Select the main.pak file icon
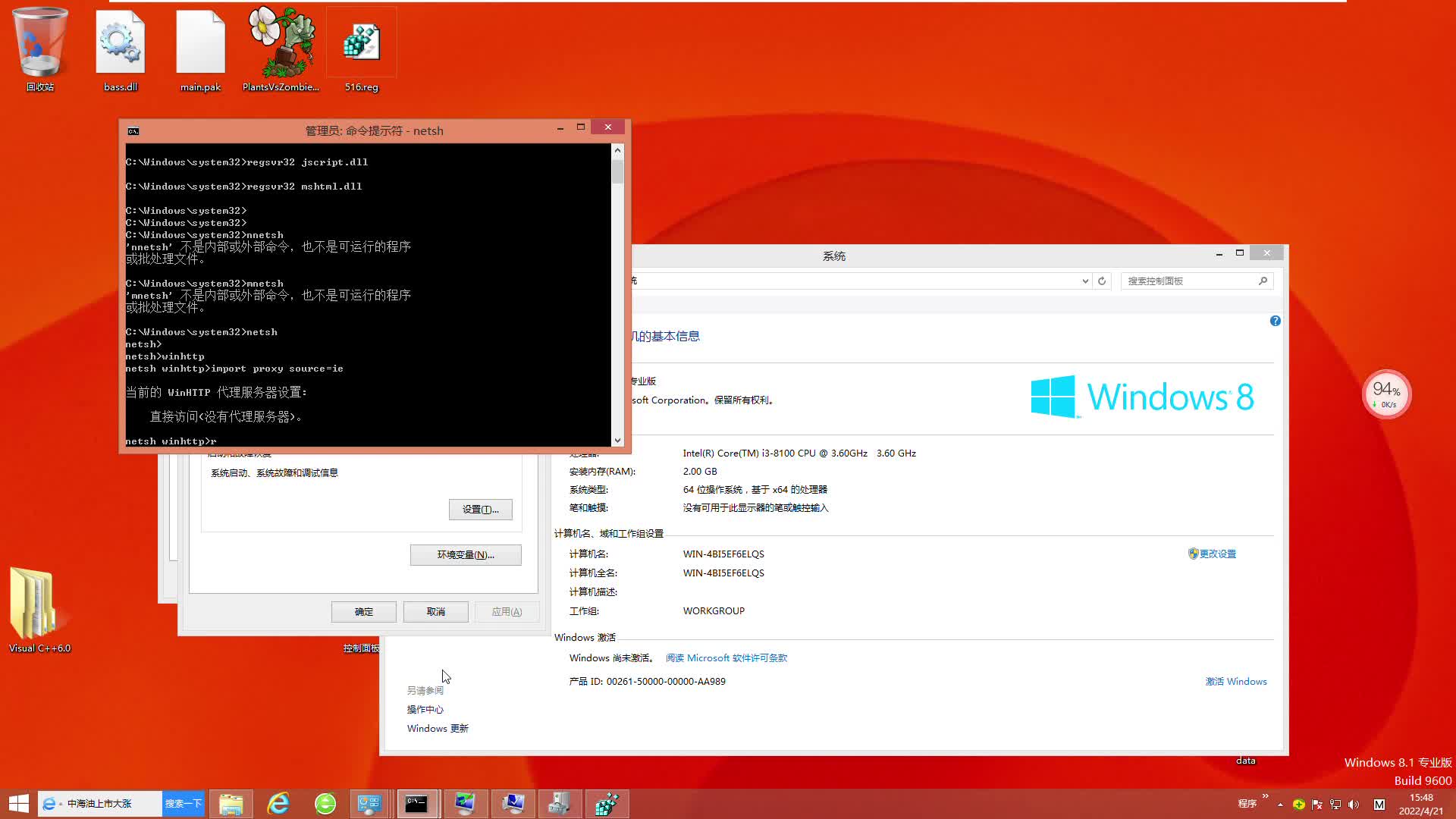 [200, 50]
